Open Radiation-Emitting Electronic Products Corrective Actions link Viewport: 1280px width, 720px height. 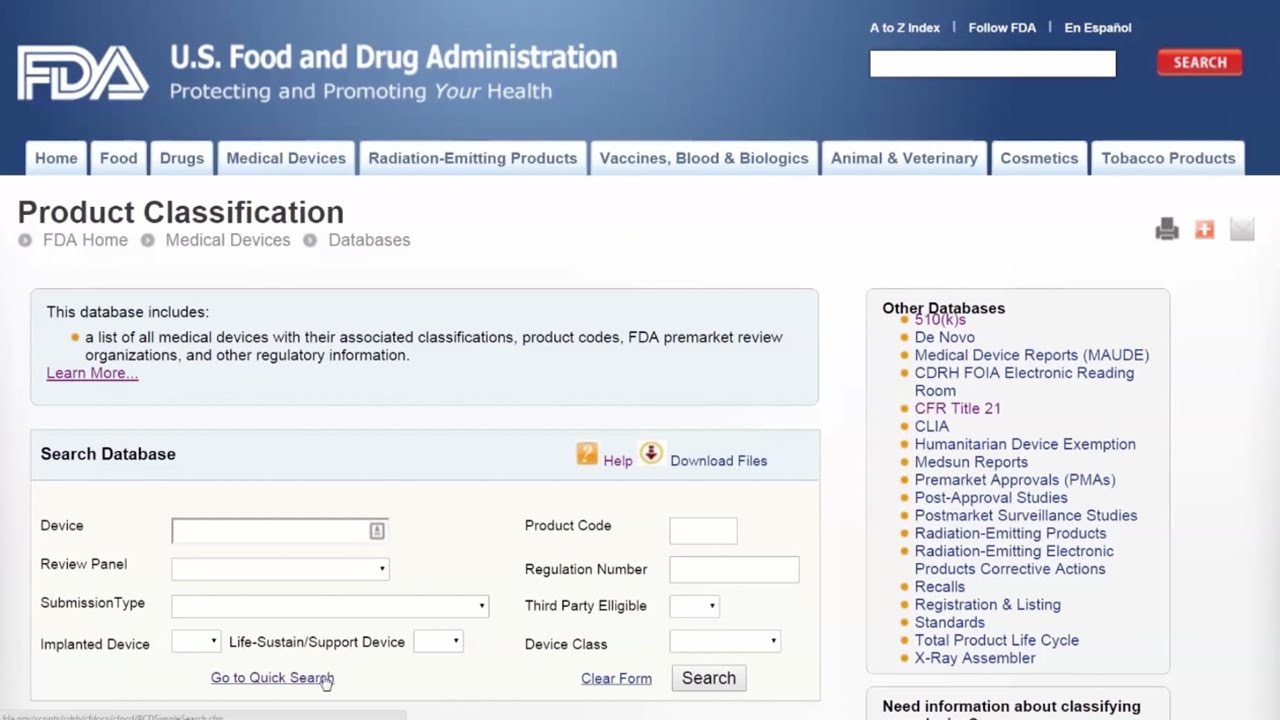(x=1014, y=560)
